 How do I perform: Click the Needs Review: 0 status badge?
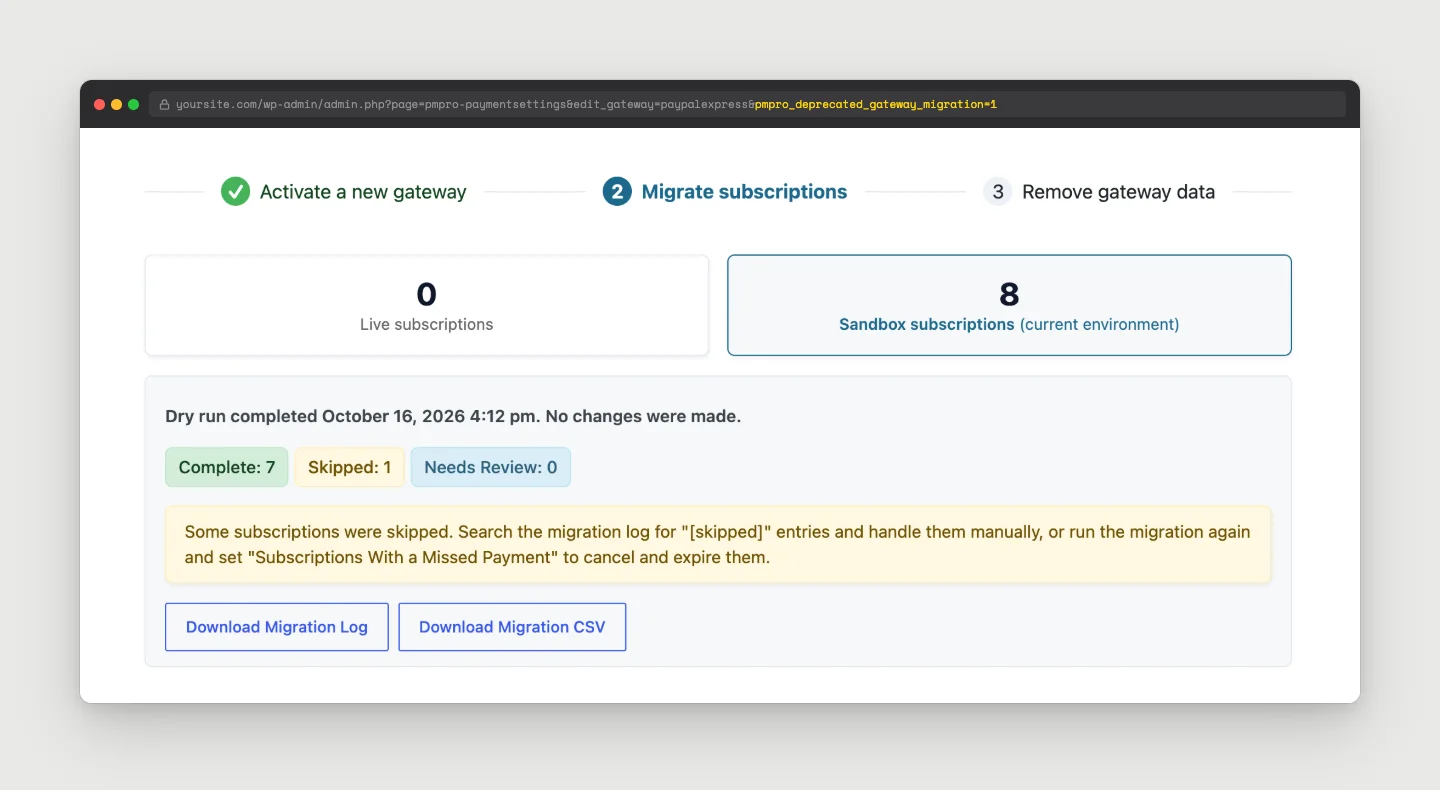point(491,467)
